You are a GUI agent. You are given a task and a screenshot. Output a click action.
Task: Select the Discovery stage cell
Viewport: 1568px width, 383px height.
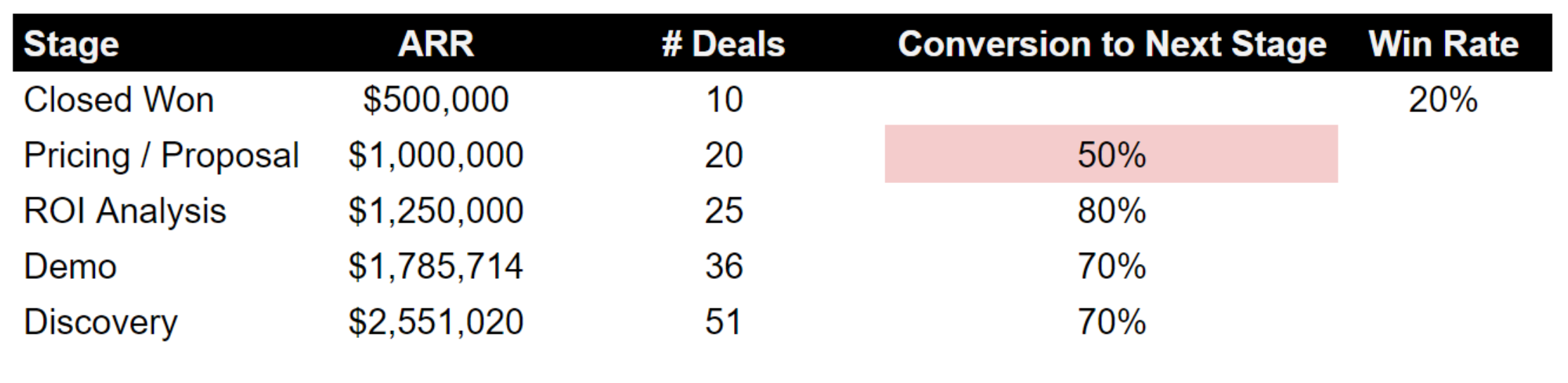[101, 322]
